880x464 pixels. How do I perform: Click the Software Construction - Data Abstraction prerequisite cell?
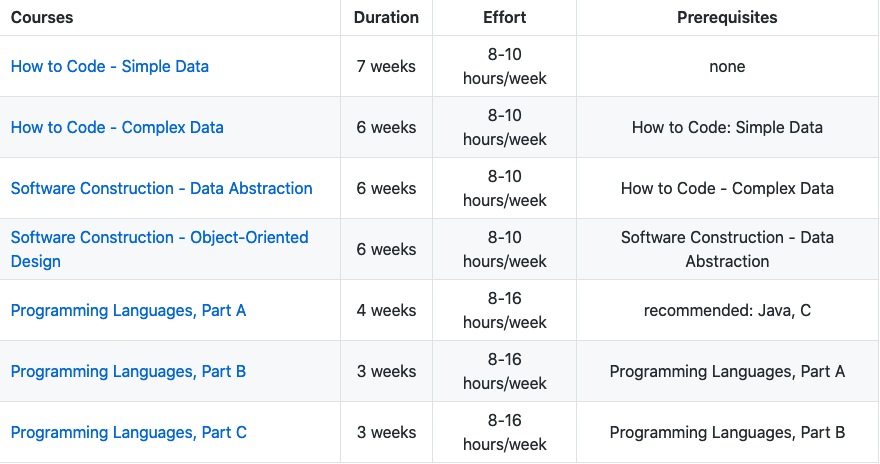727,249
